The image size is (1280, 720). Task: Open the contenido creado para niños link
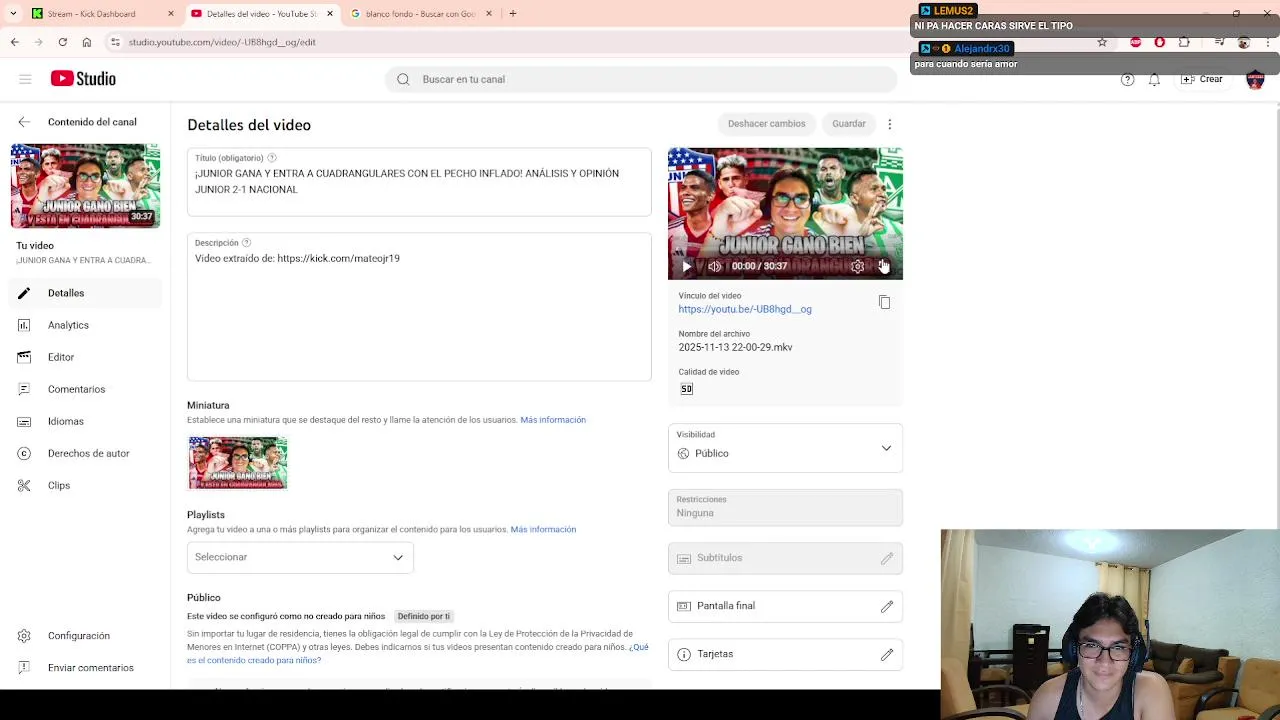[418, 654]
